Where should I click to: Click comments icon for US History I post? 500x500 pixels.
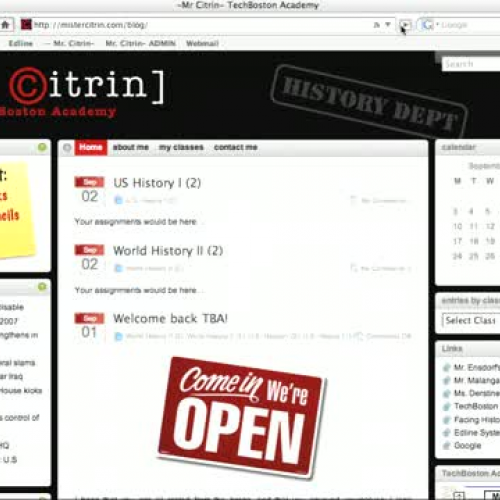[x=353, y=200]
